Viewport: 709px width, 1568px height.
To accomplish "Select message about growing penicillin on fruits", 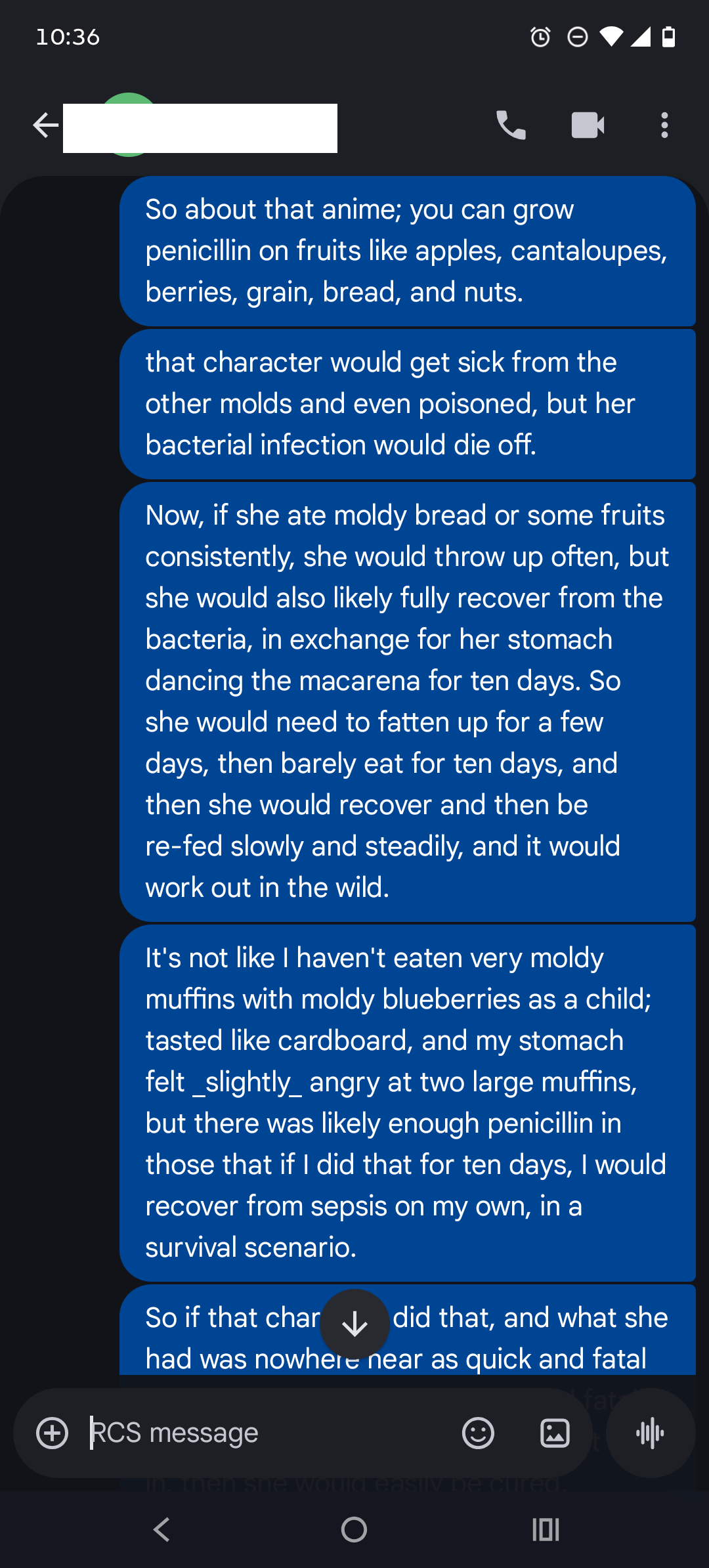I will (x=407, y=251).
